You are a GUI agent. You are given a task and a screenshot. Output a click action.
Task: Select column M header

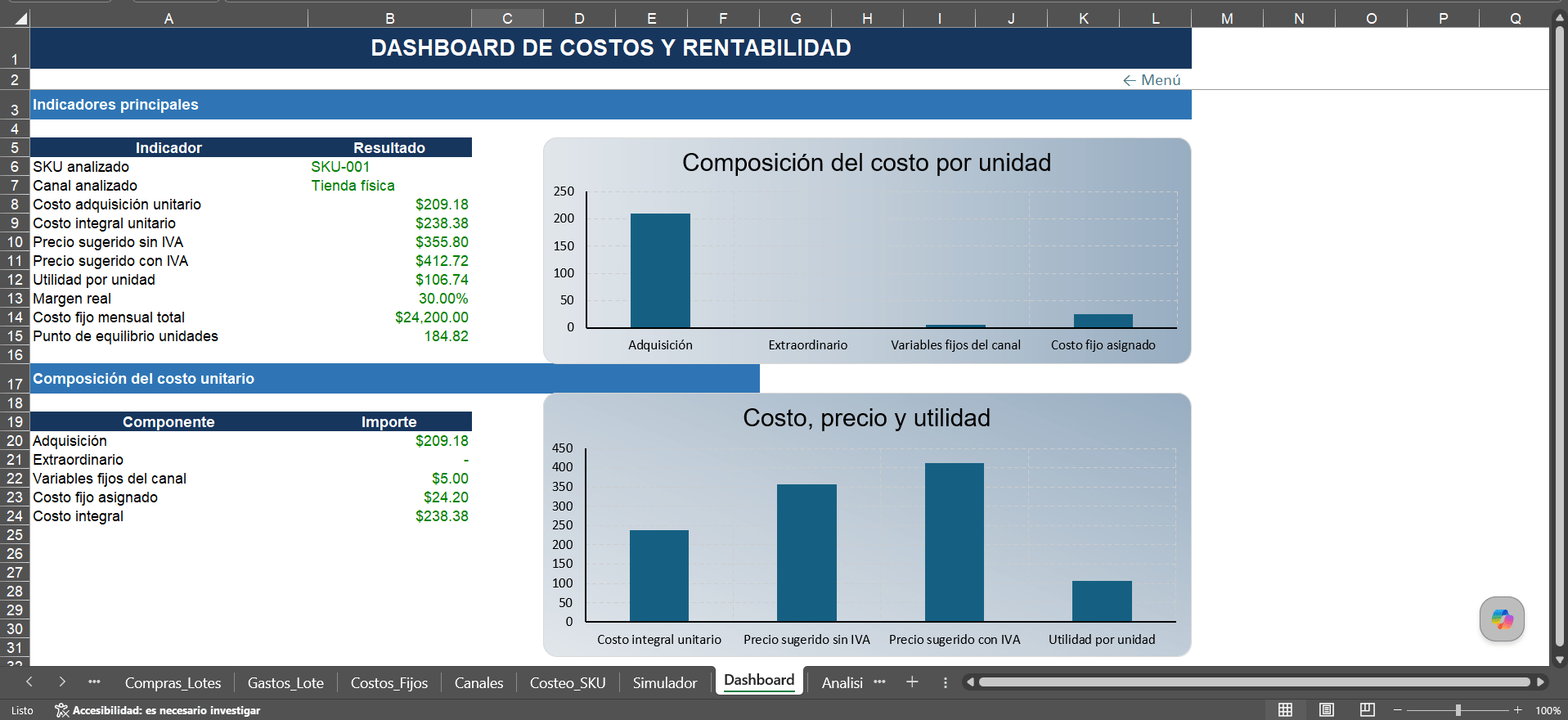pos(1227,18)
